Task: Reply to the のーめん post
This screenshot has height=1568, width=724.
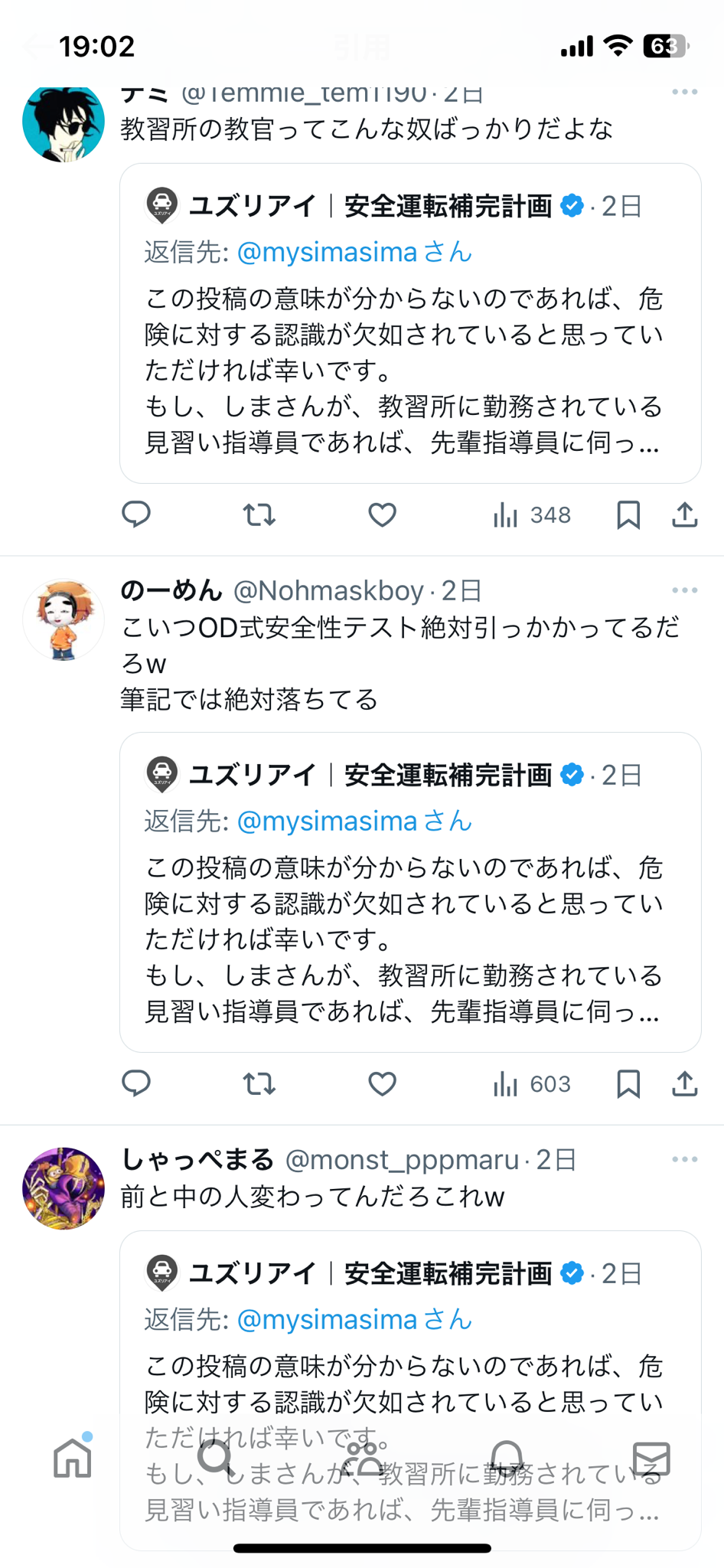Action: 136,1083
